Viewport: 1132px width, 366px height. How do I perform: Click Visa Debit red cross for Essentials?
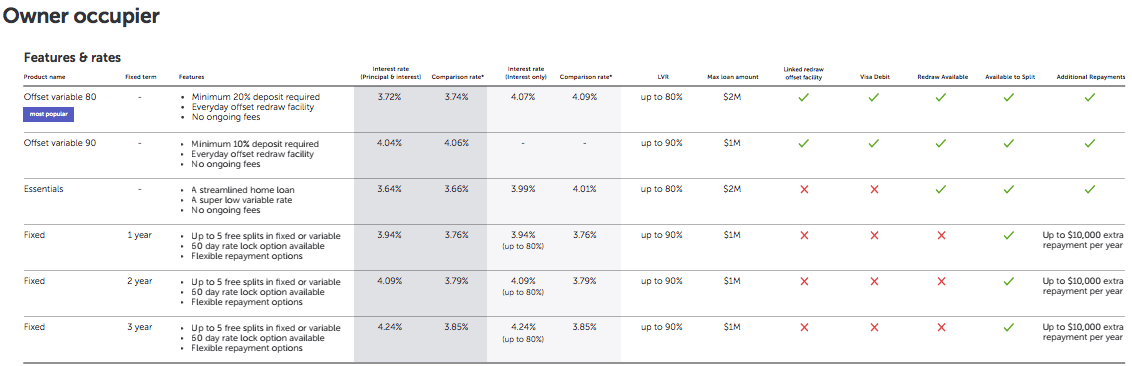coord(874,189)
